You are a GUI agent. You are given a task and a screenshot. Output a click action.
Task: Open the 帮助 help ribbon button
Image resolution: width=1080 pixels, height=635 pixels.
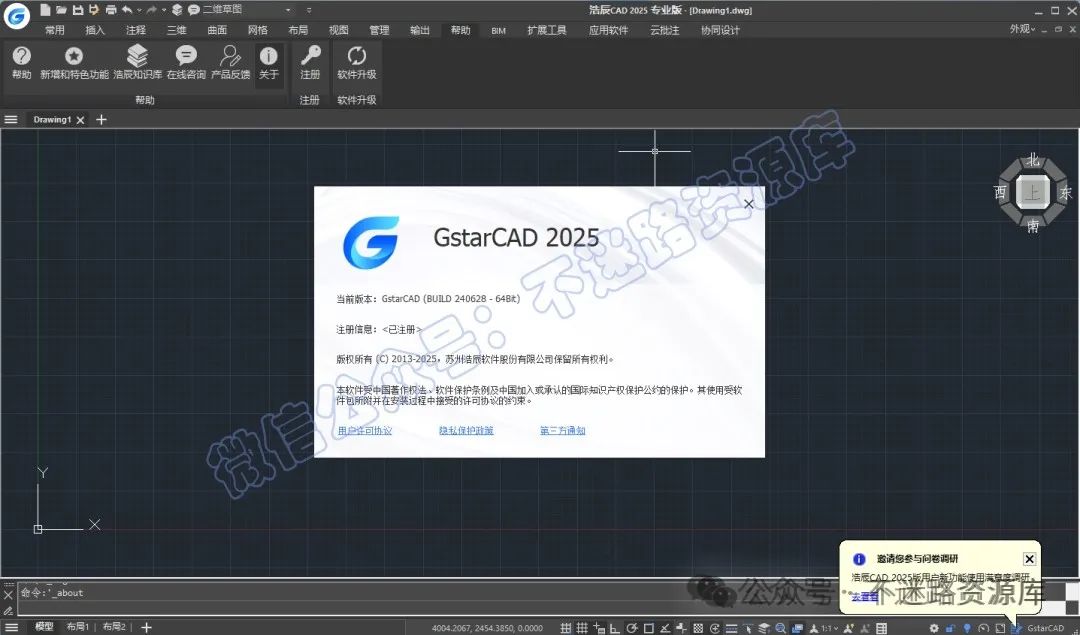21,63
